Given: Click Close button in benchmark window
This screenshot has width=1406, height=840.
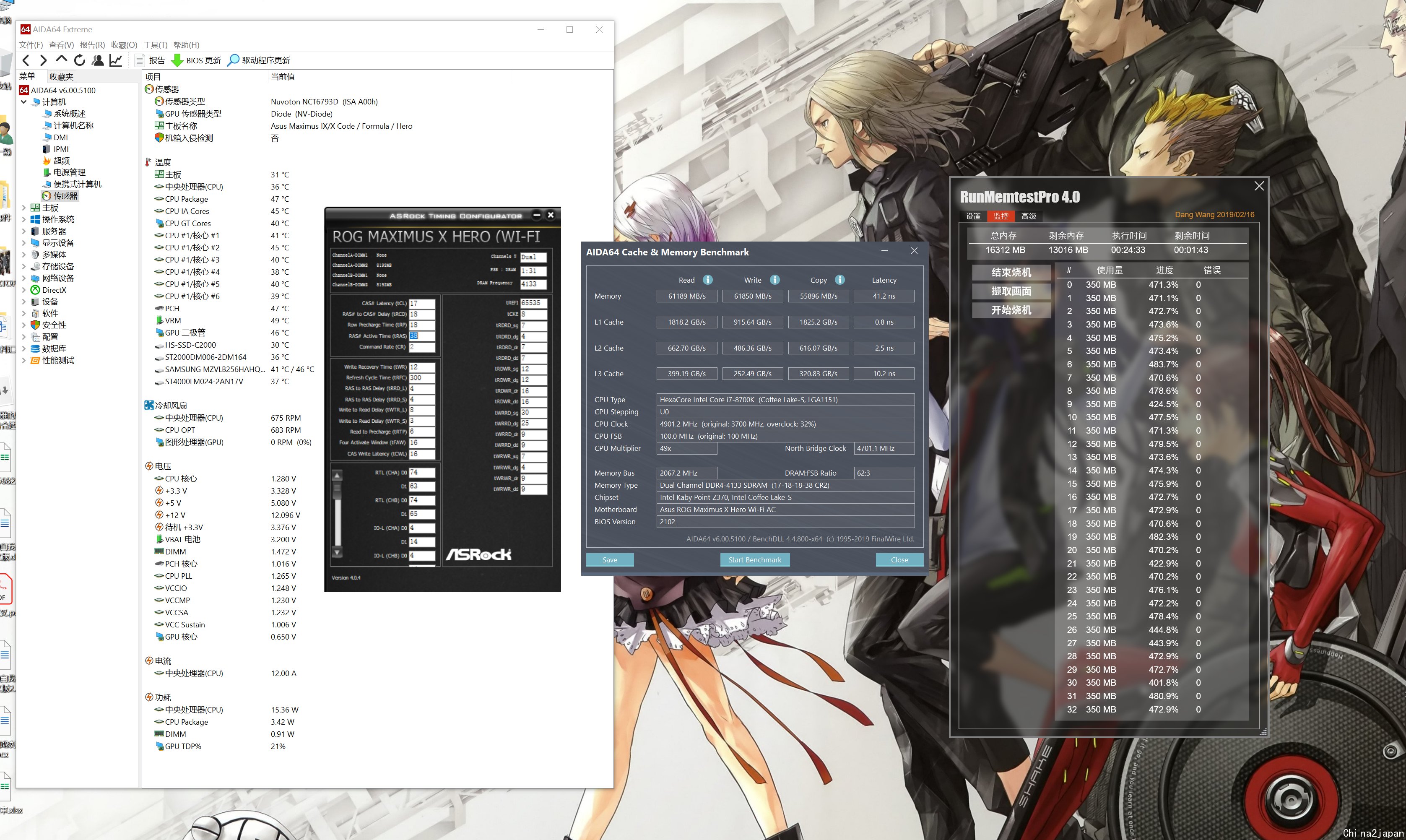Looking at the screenshot, I should pos(899,560).
